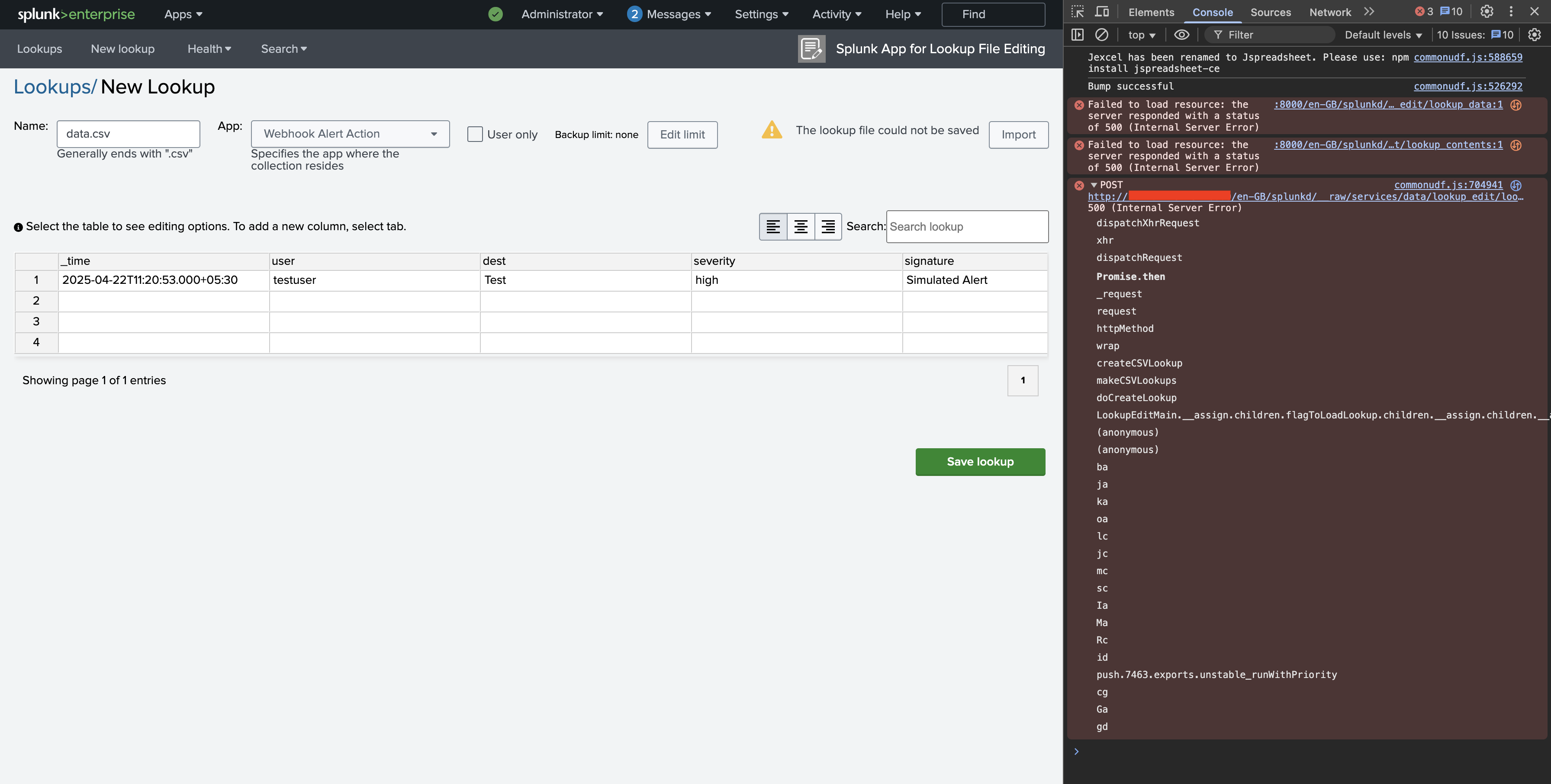Screen dimensions: 1551x784
Task: Open the Settings menu in Splunk bar
Action: pyautogui.click(x=761, y=14)
